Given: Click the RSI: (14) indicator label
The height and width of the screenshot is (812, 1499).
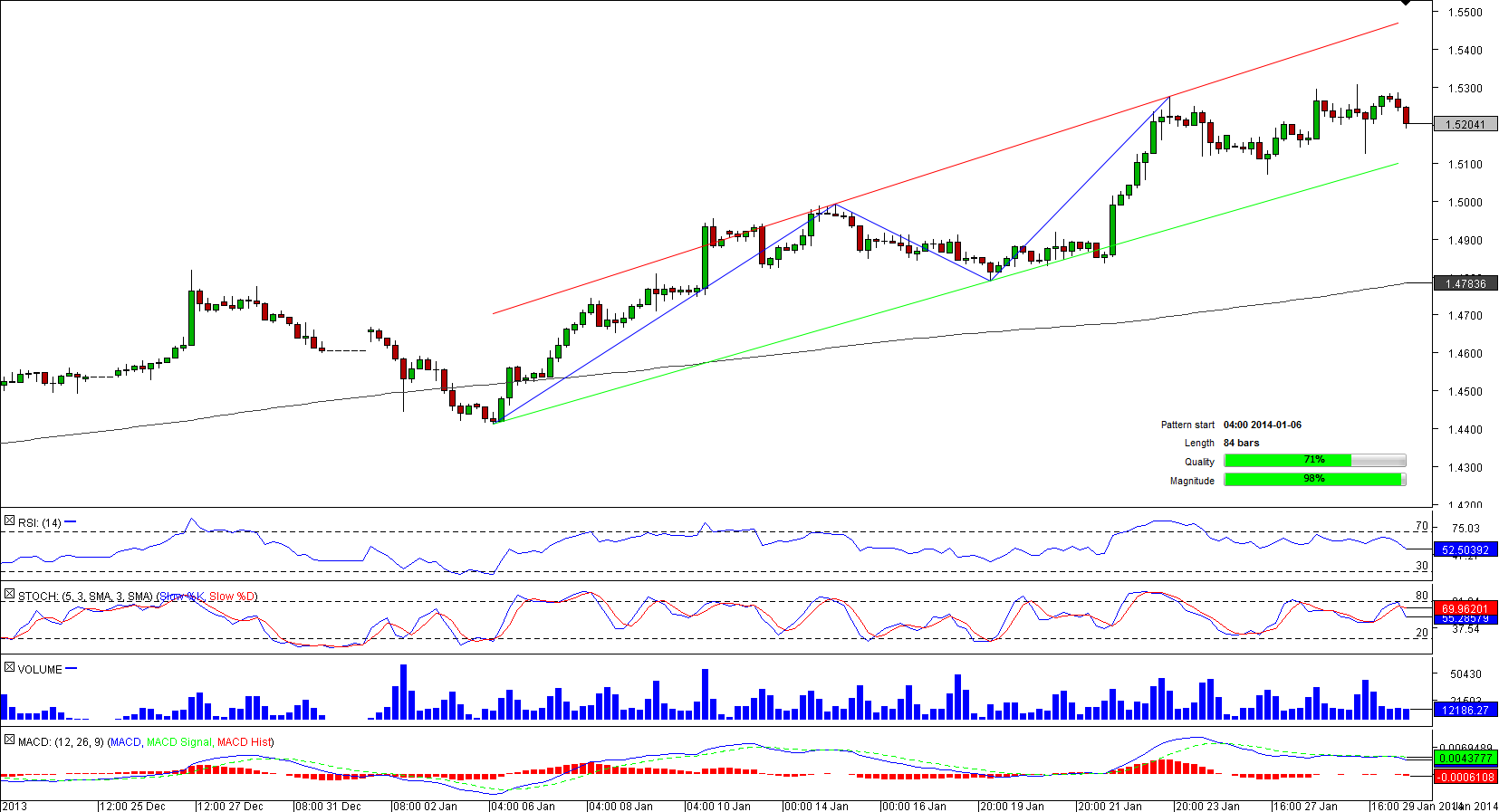Looking at the screenshot, I should click(40, 523).
